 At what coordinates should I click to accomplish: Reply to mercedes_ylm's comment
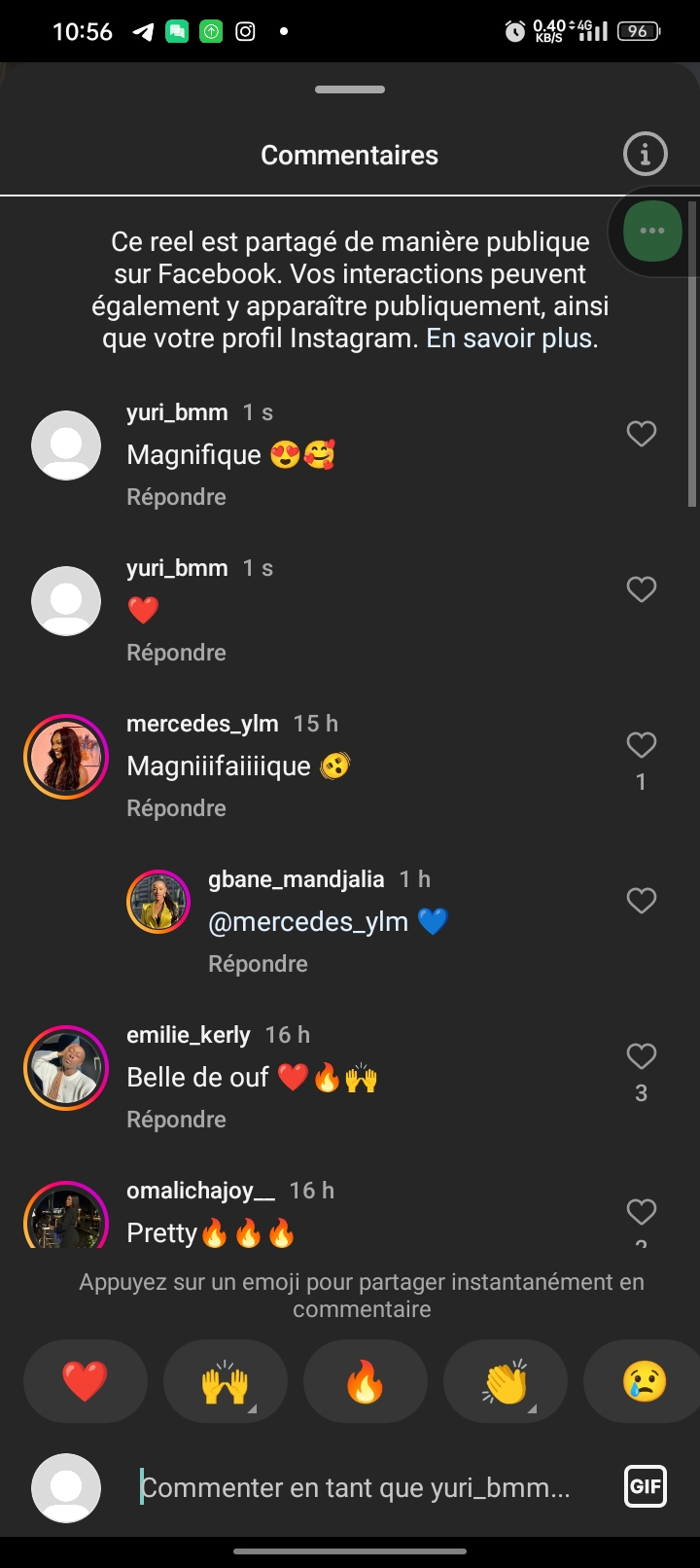(x=176, y=808)
